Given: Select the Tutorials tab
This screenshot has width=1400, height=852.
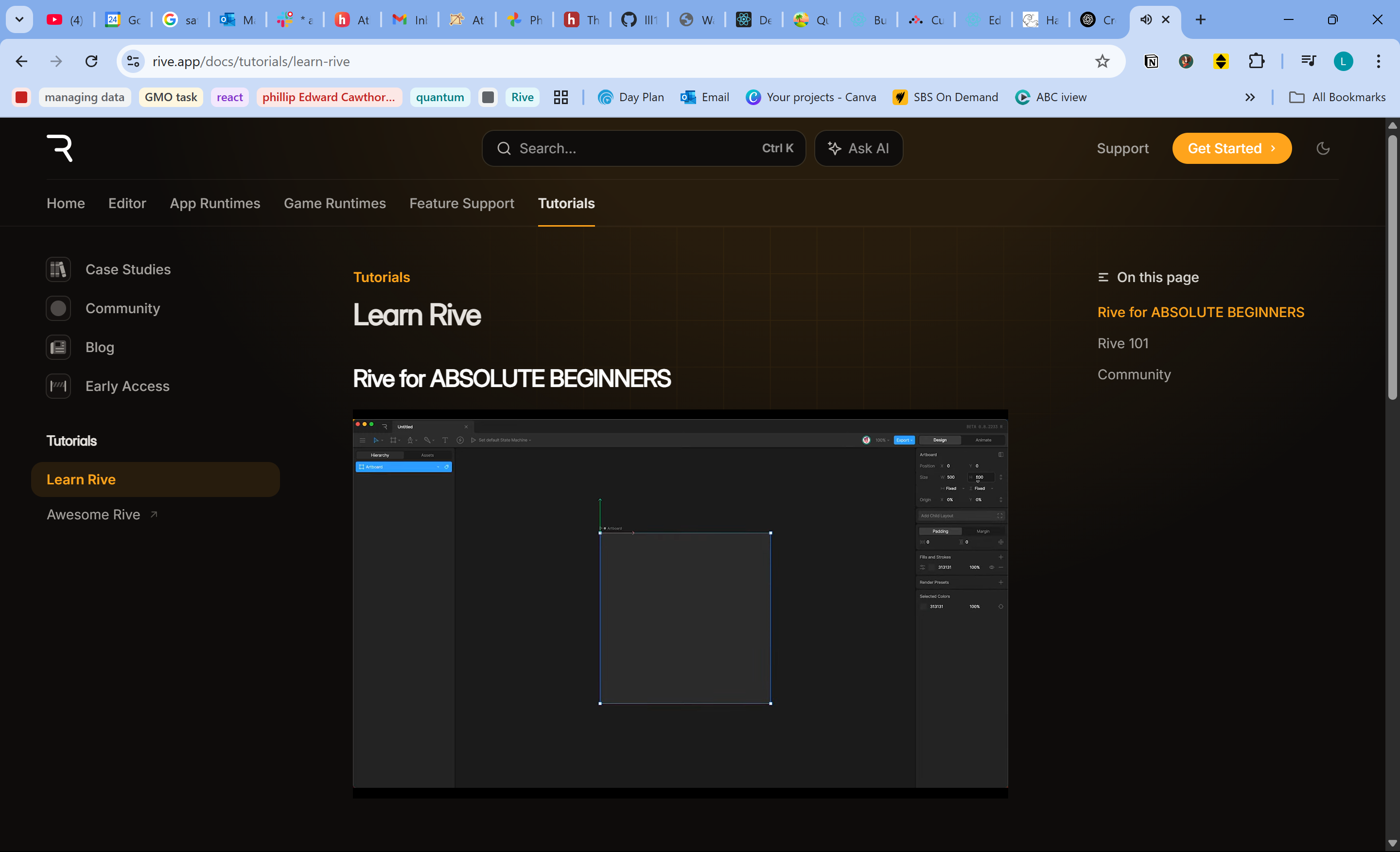Looking at the screenshot, I should [x=566, y=203].
